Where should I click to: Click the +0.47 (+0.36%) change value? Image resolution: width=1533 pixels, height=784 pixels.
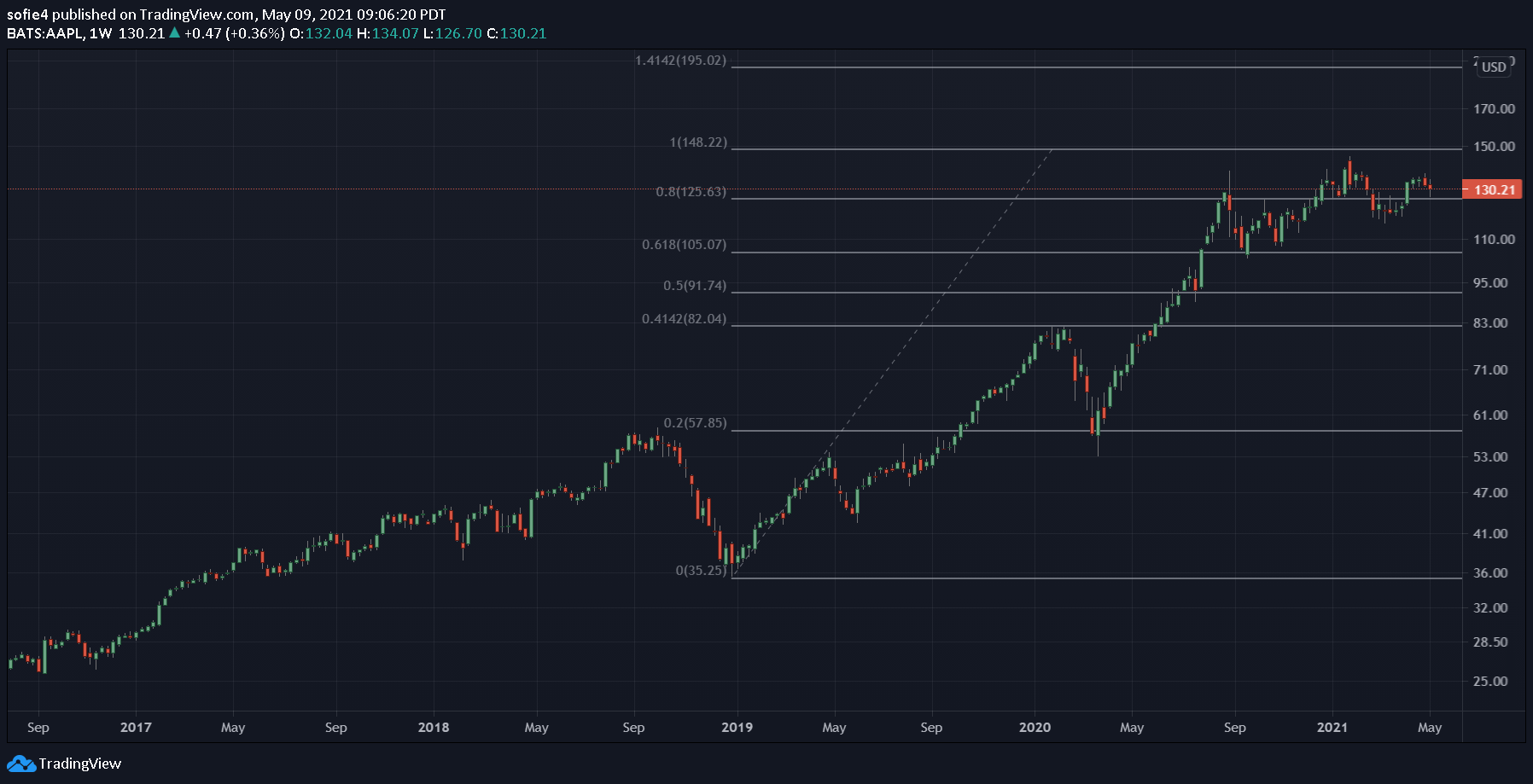click(x=234, y=33)
